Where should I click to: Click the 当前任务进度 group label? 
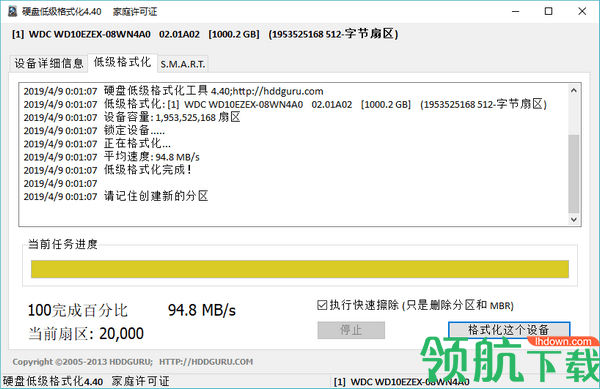pyautogui.click(x=63, y=244)
